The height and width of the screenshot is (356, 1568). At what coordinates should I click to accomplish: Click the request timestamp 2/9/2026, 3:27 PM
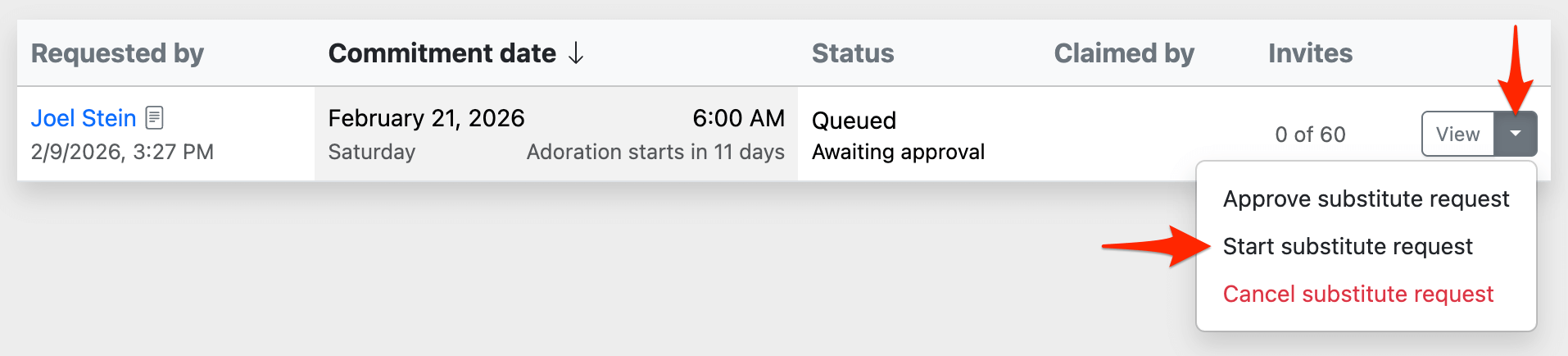[122, 152]
